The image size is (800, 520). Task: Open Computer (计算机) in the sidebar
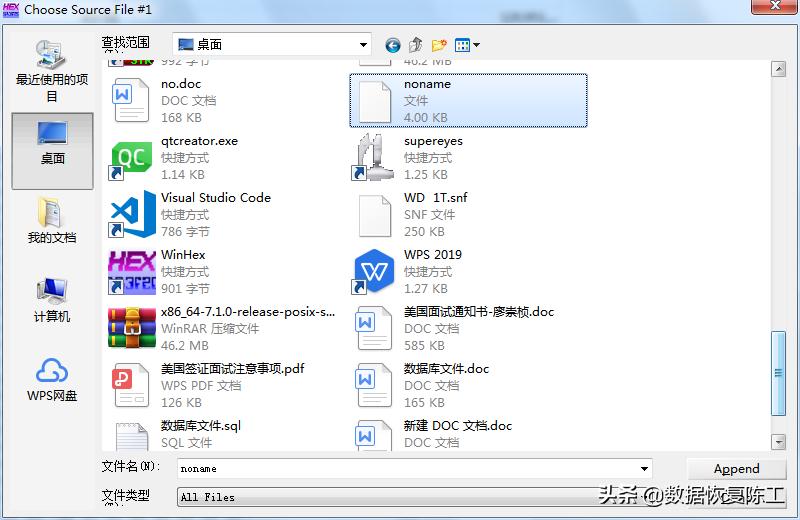pos(52,300)
